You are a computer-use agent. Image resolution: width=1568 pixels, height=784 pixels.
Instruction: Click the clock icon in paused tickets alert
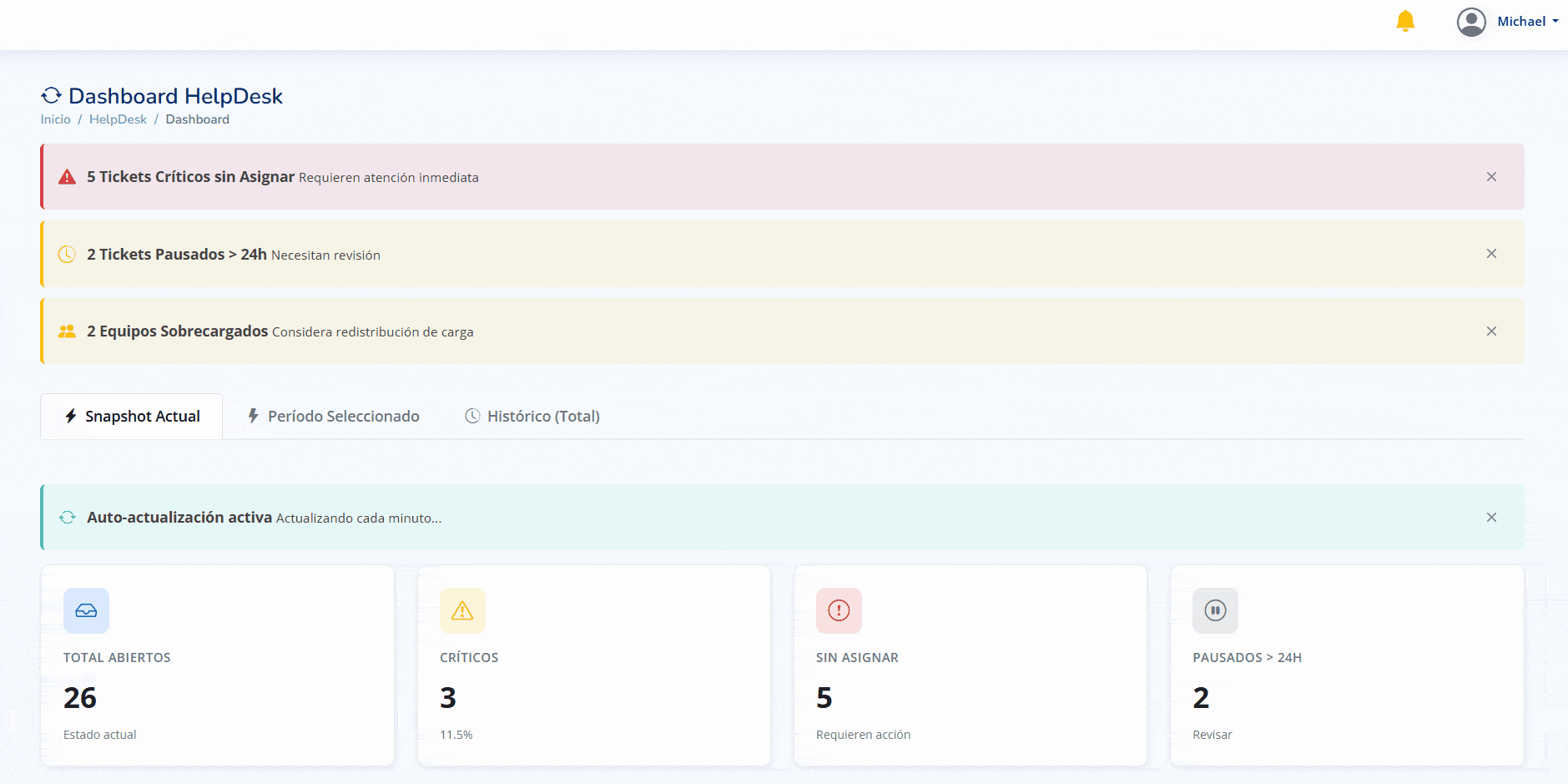tap(67, 255)
